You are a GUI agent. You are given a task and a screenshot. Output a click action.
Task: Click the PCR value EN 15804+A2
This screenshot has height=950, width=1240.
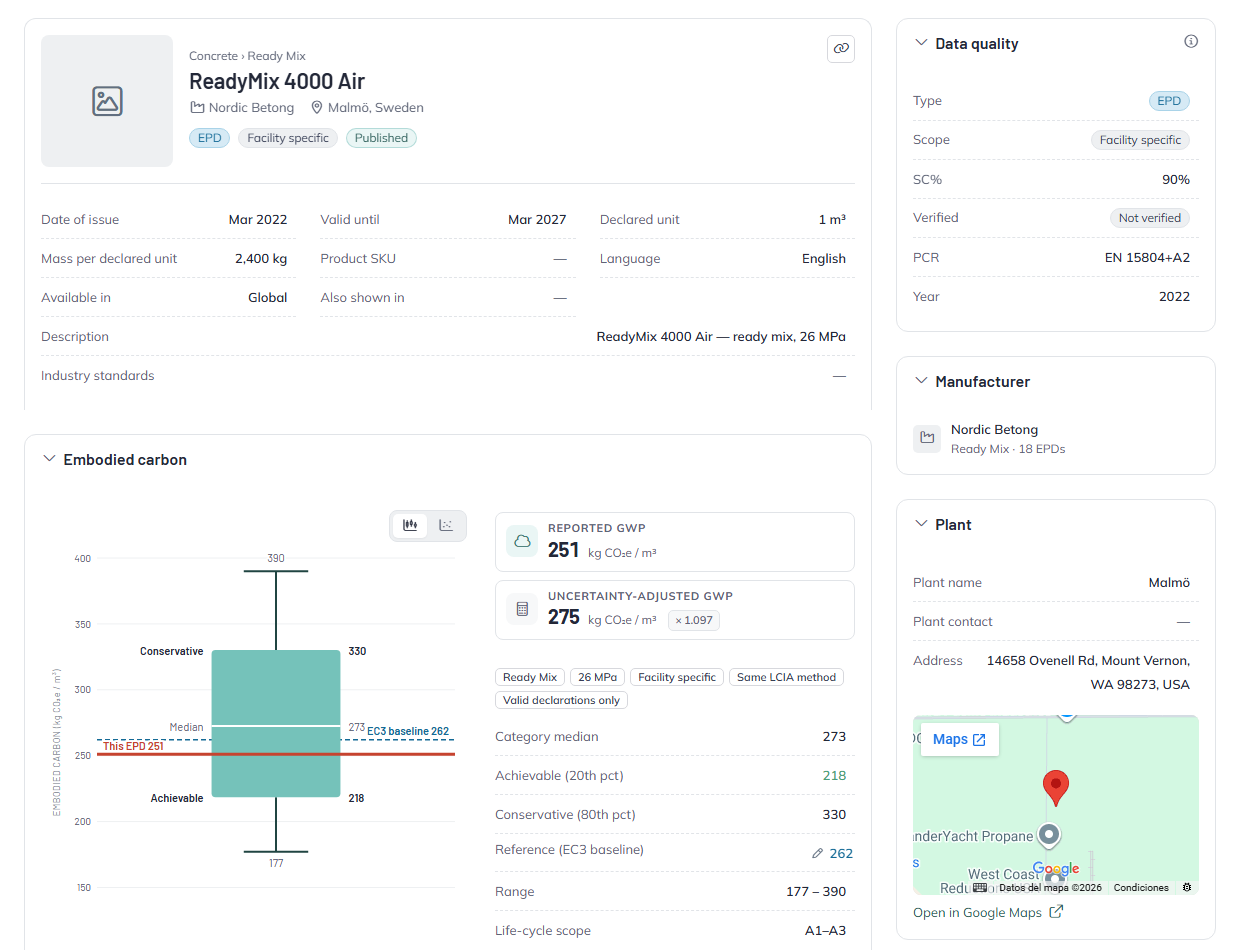click(x=1147, y=258)
